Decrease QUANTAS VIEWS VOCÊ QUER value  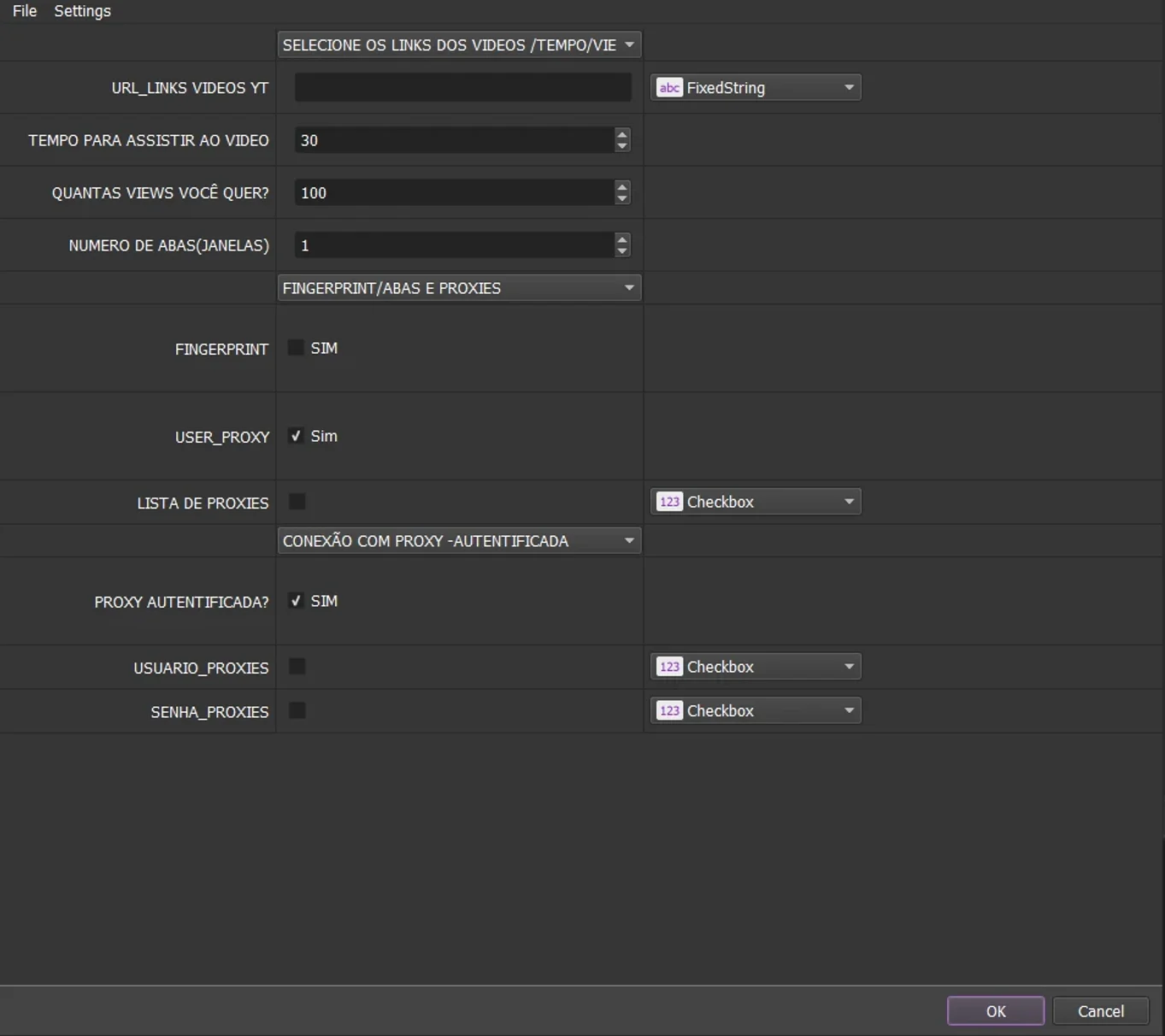coord(622,198)
